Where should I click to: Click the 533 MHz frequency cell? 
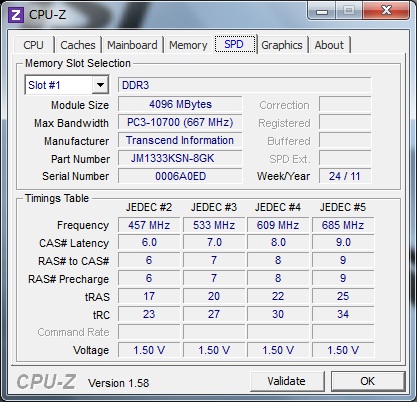point(214,225)
